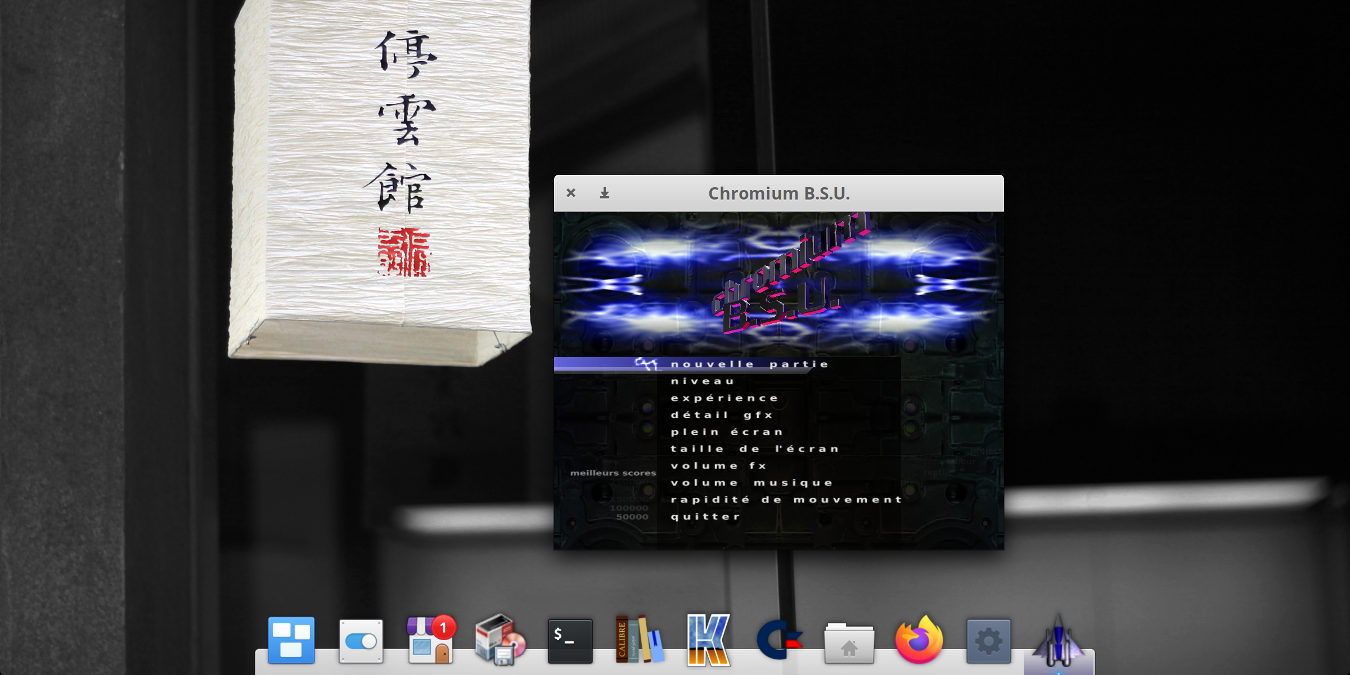Launch the disk and floppy software dock icon
Viewport: 1350px width, 675px height.
(x=500, y=640)
